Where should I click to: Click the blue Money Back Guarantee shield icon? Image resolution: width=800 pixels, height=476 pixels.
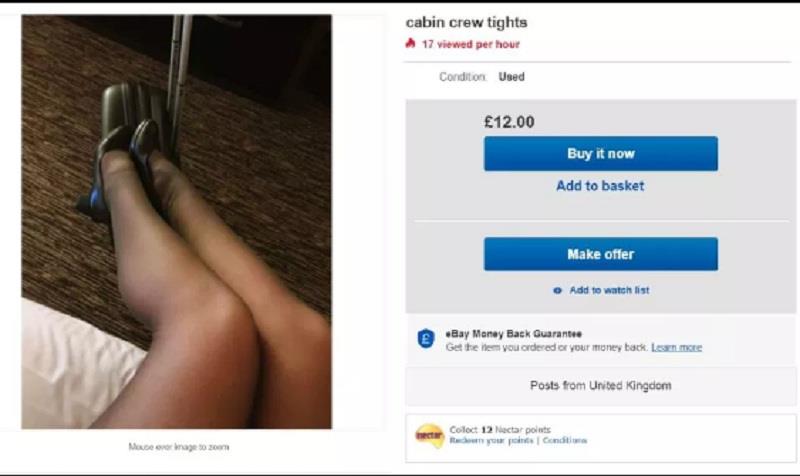(x=426, y=339)
